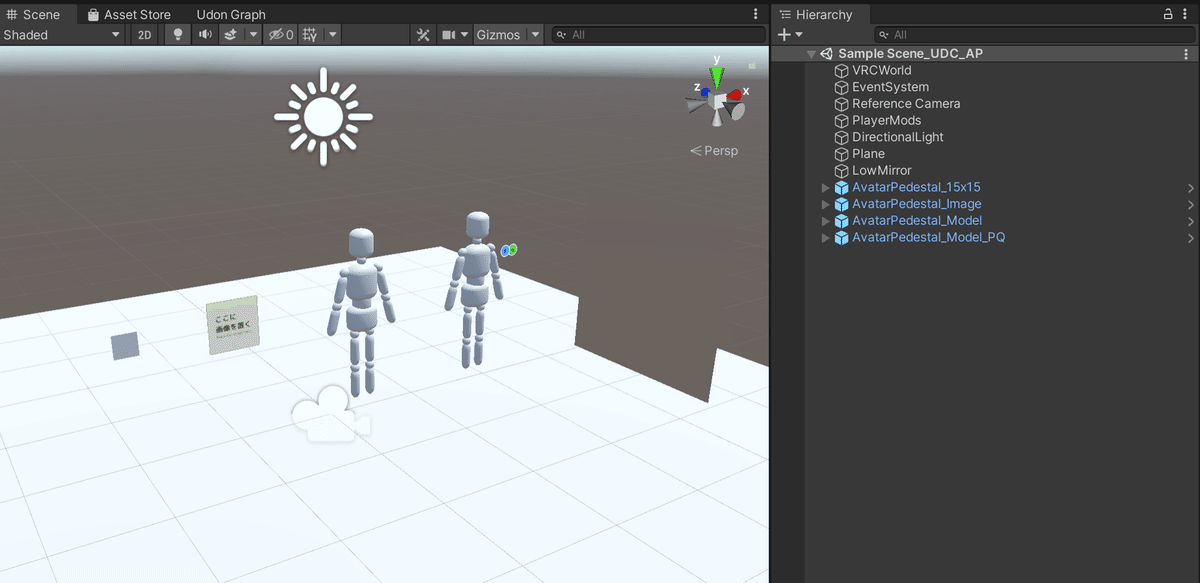Viewport: 1200px width, 583px height.
Task: Select the directional light sun gizmo
Action: point(323,116)
